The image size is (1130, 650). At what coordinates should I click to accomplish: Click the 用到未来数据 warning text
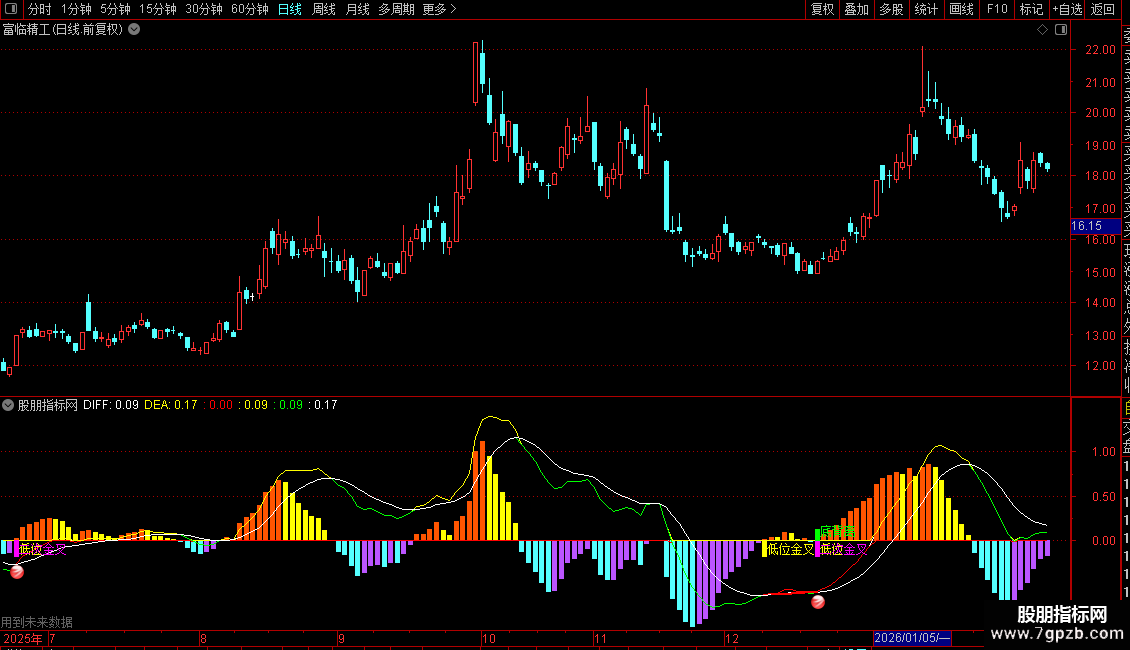point(37,622)
